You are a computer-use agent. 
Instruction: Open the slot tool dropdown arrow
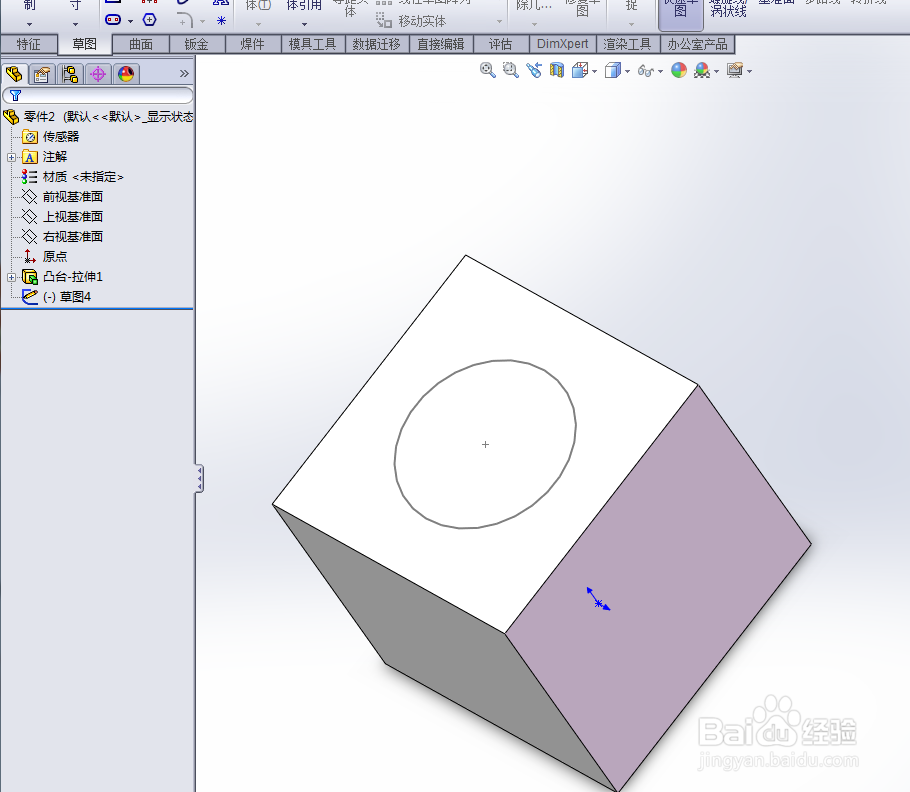(x=130, y=21)
